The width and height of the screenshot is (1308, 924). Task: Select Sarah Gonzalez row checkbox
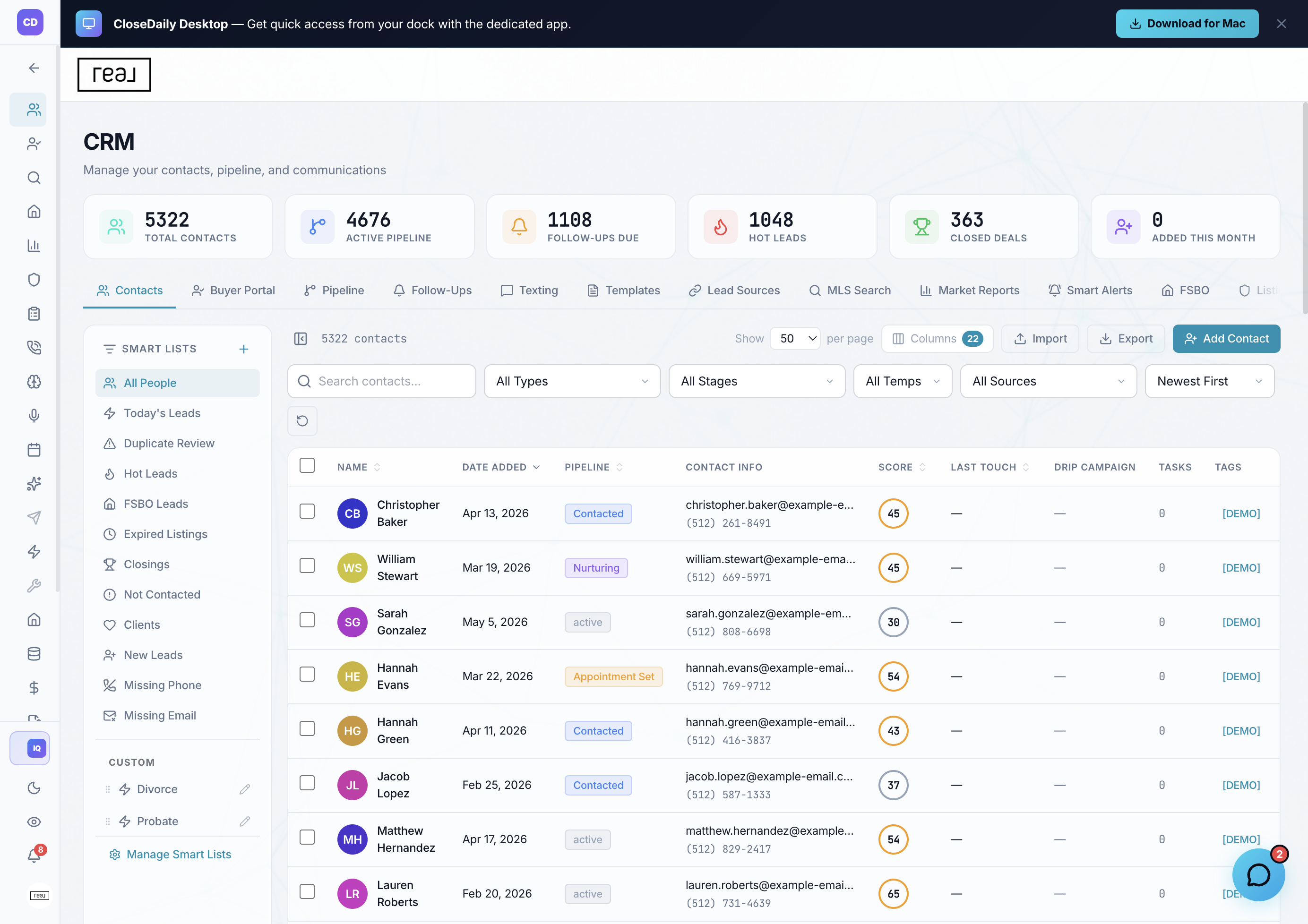(307, 620)
